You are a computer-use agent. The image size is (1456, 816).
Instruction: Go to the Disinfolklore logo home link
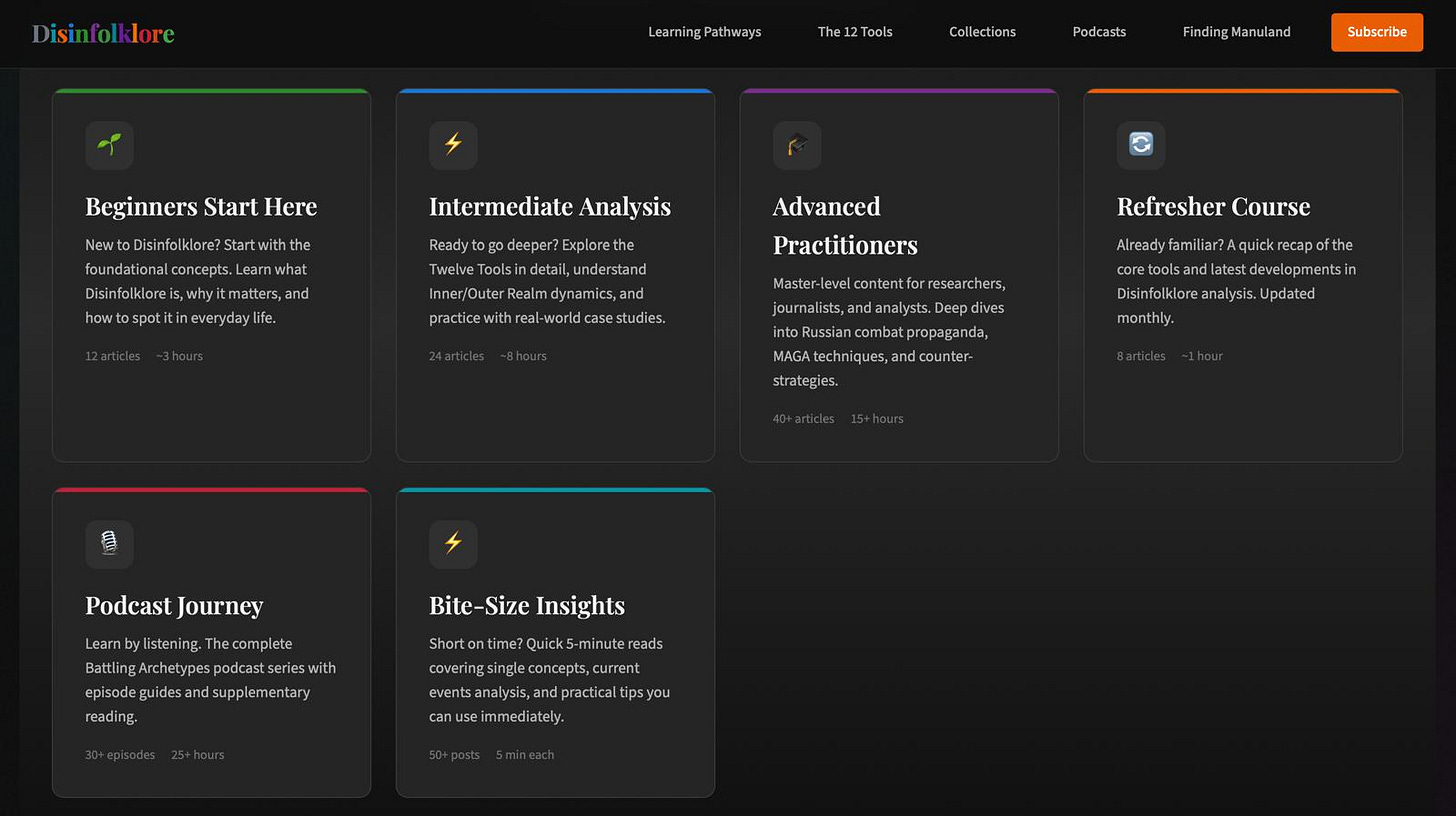(103, 33)
